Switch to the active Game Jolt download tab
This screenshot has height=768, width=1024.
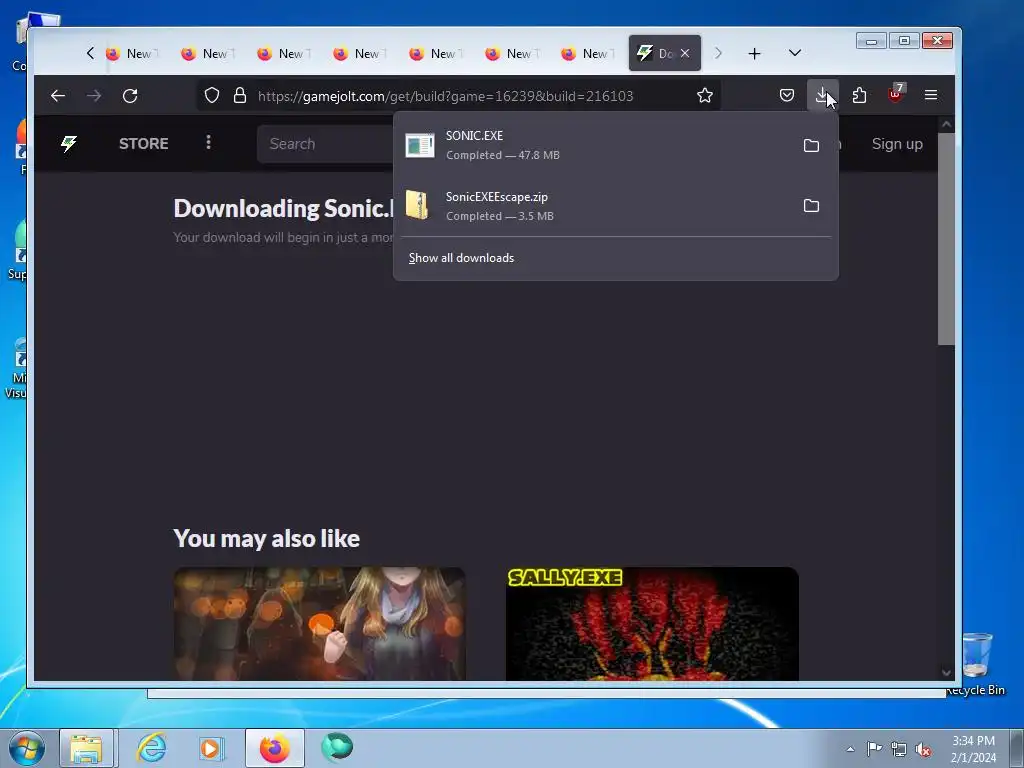tap(655, 54)
